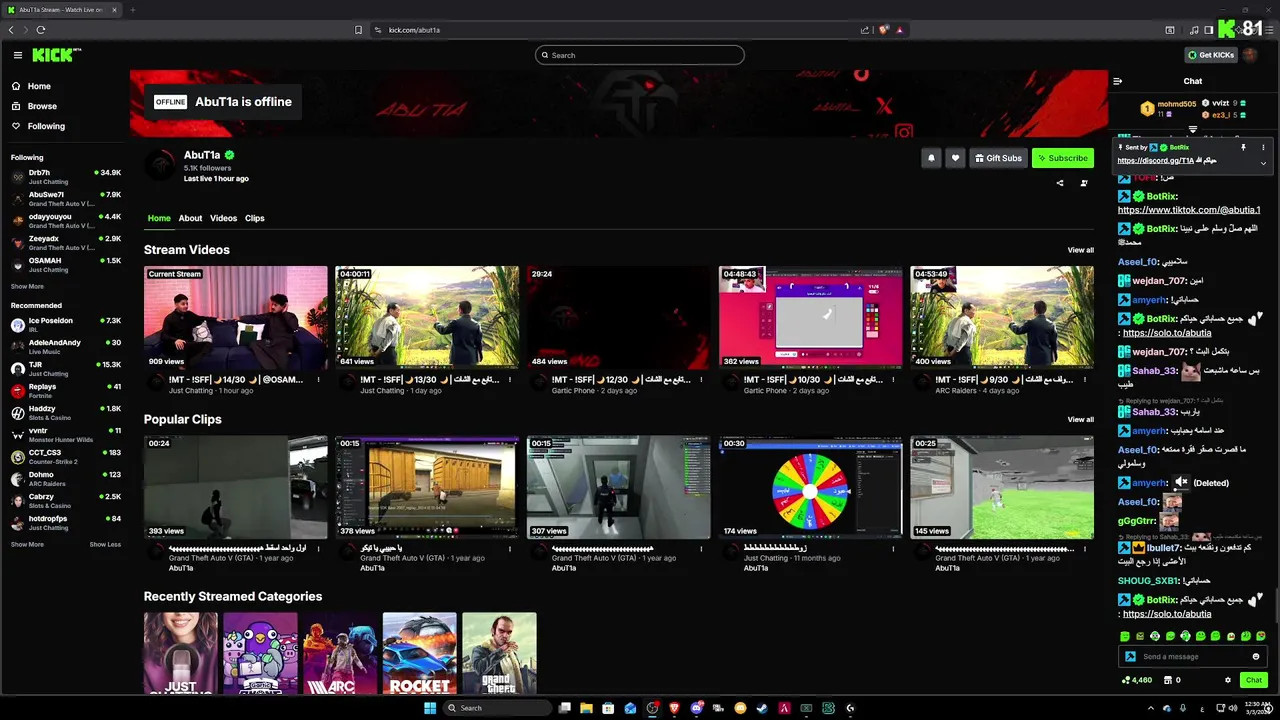This screenshot has width=1280, height=720.
Task: Open the Windows Start button
Action: pos(430,708)
